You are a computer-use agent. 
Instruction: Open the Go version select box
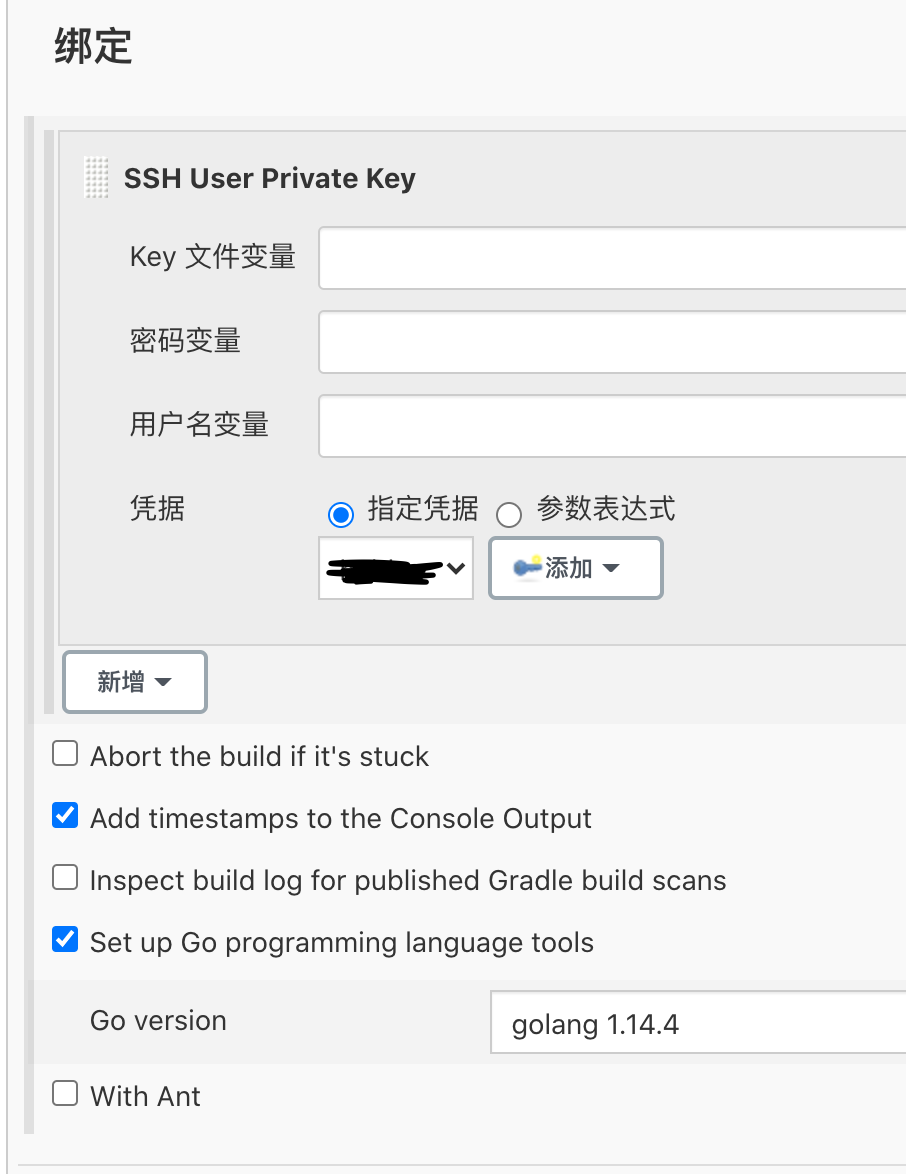point(698,1023)
